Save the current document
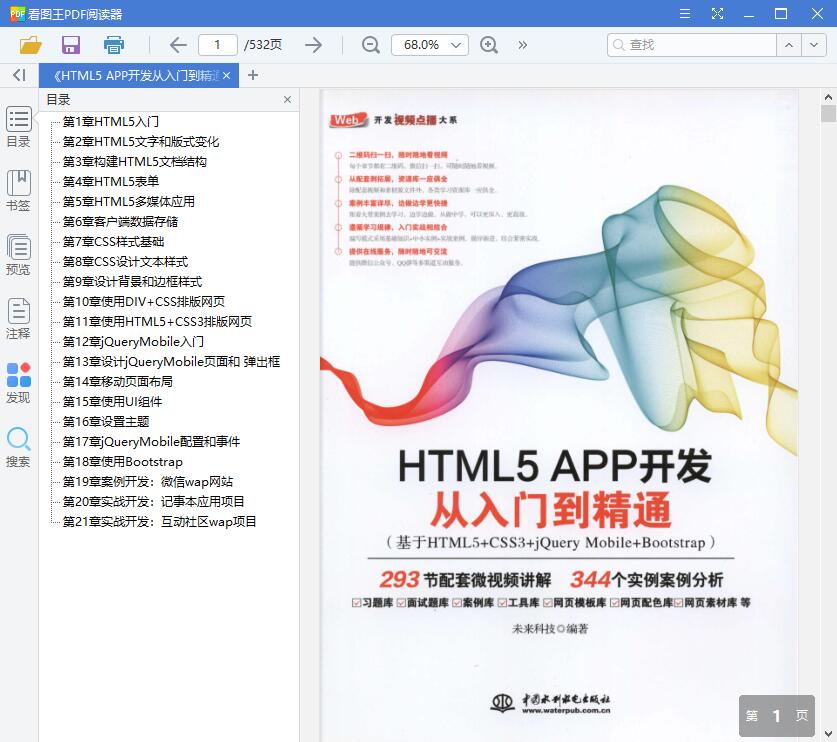Viewport: 837px width, 742px height. (70, 45)
